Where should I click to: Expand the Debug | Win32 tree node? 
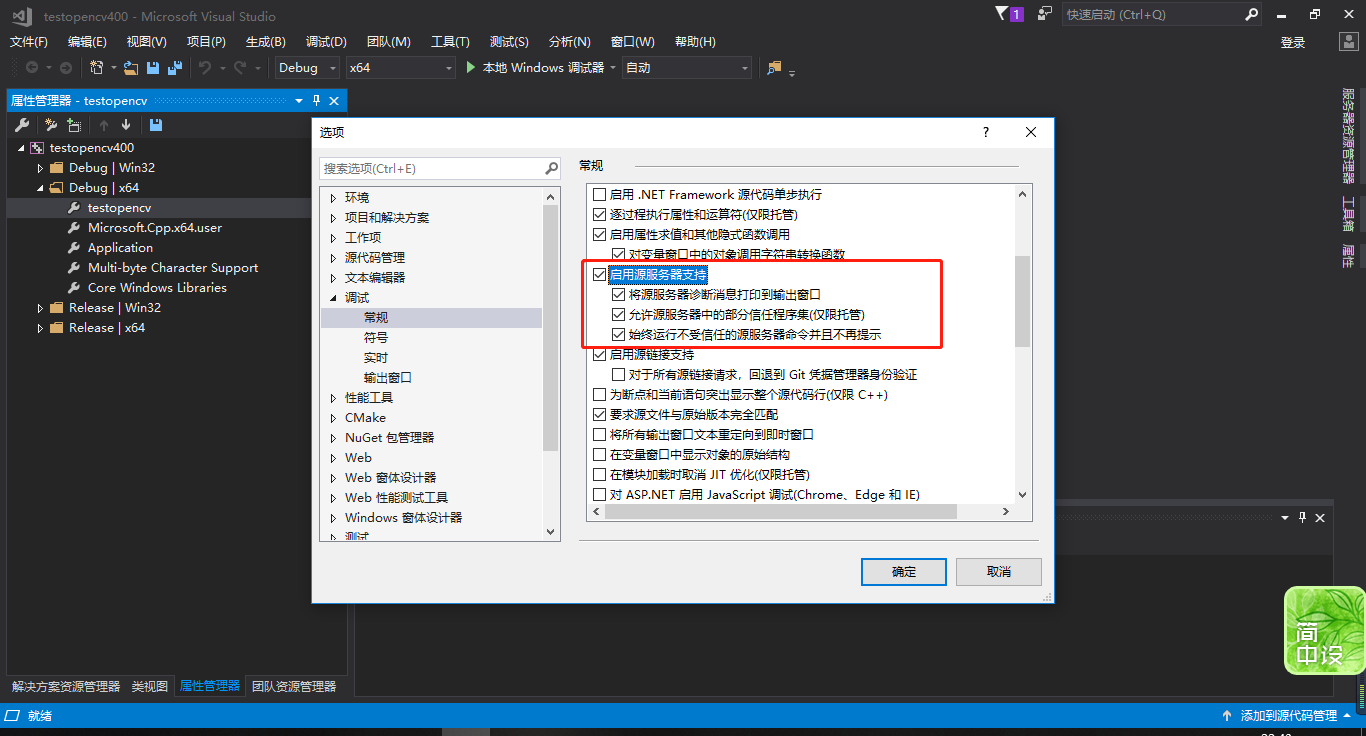pyautogui.click(x=41, y=168)
